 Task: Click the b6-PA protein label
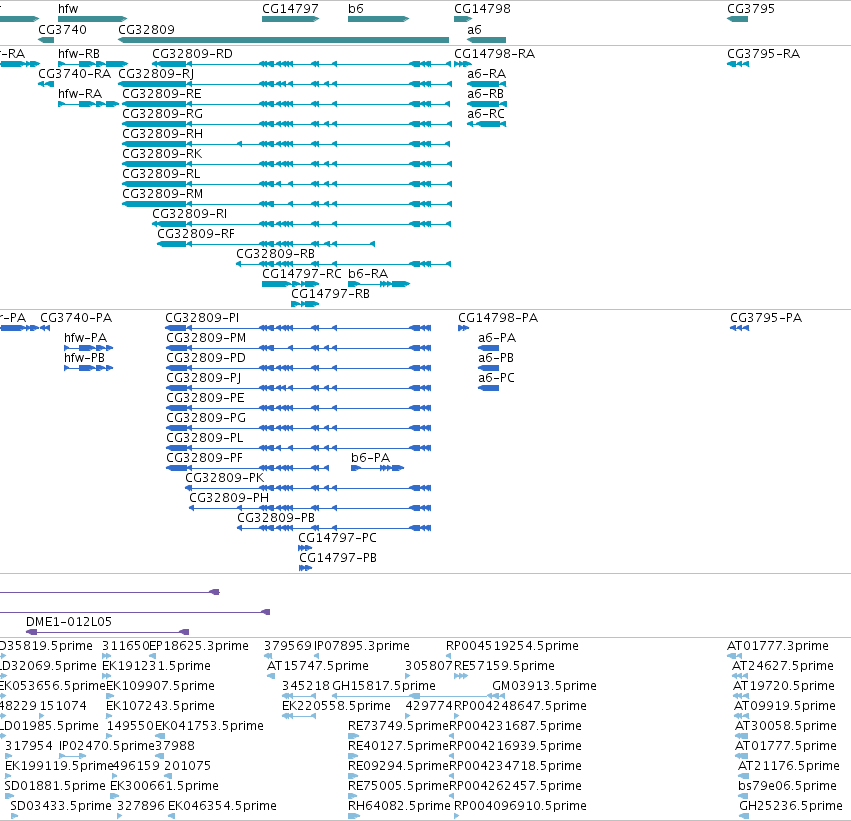pos(370,459)
